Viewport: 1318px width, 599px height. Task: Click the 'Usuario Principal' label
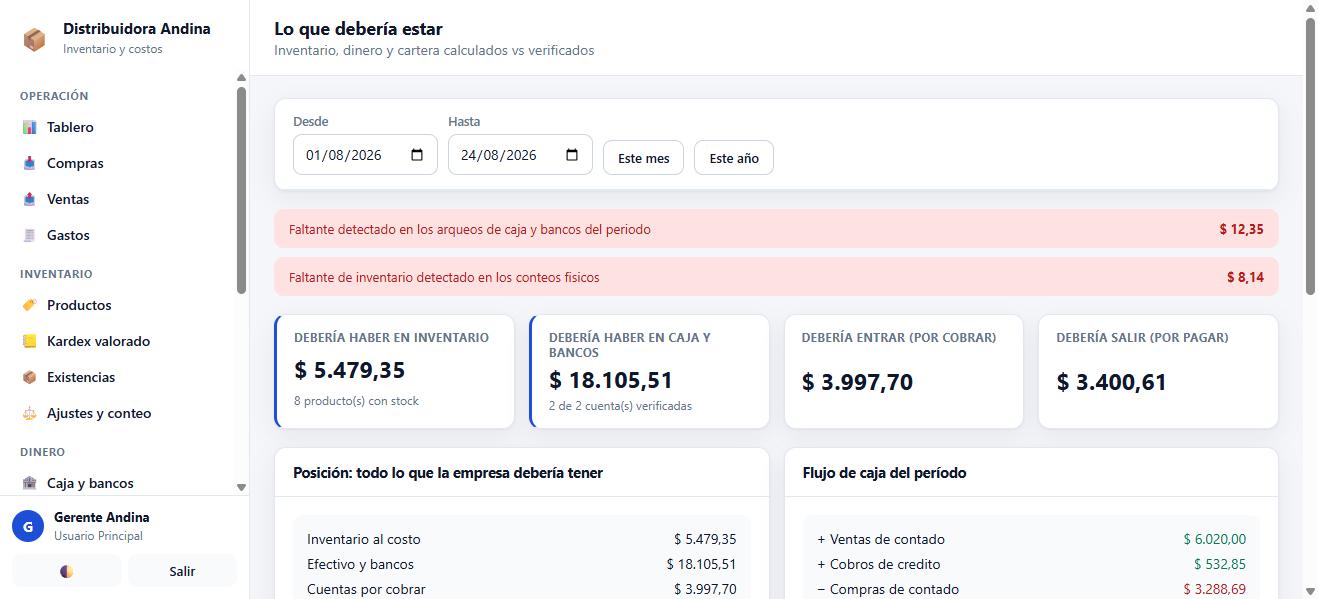pos(98,536)
